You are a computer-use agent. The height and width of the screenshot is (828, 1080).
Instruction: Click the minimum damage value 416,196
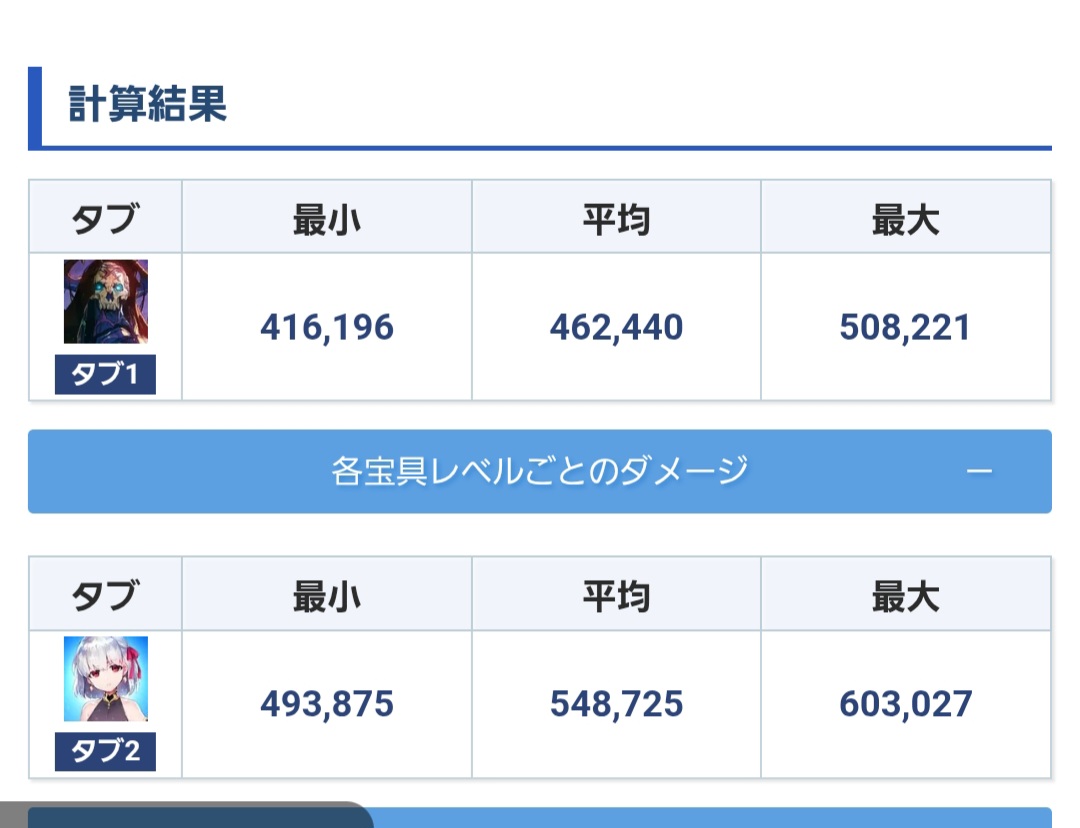click(x=326, y=327)
